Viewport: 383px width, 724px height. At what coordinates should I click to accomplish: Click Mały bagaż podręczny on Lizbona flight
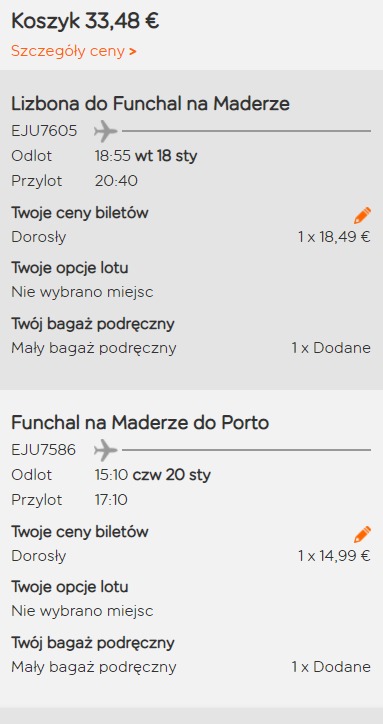94,348
